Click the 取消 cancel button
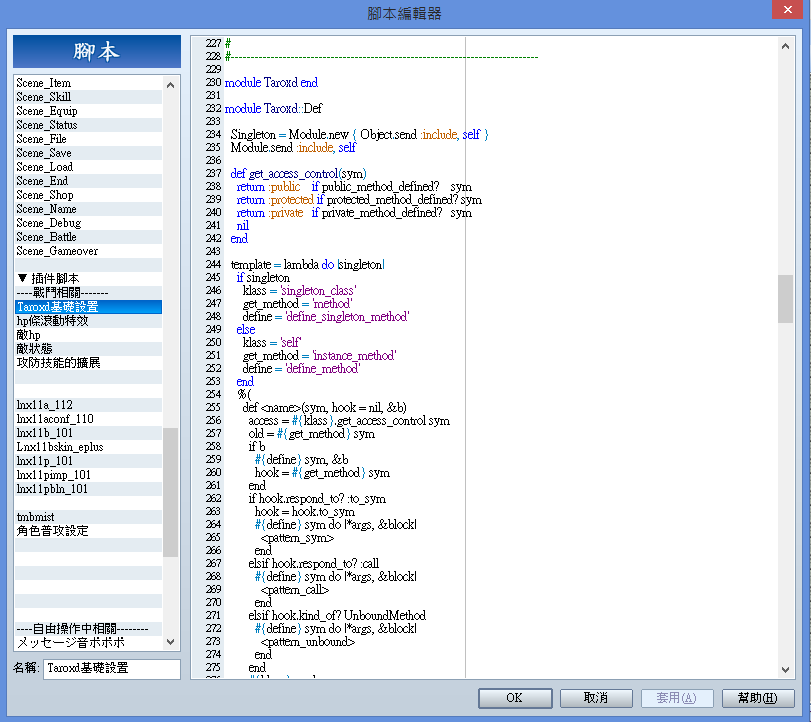Image resolution: width=811 pixels, height=722 pixels. click(x=596, y=698)
